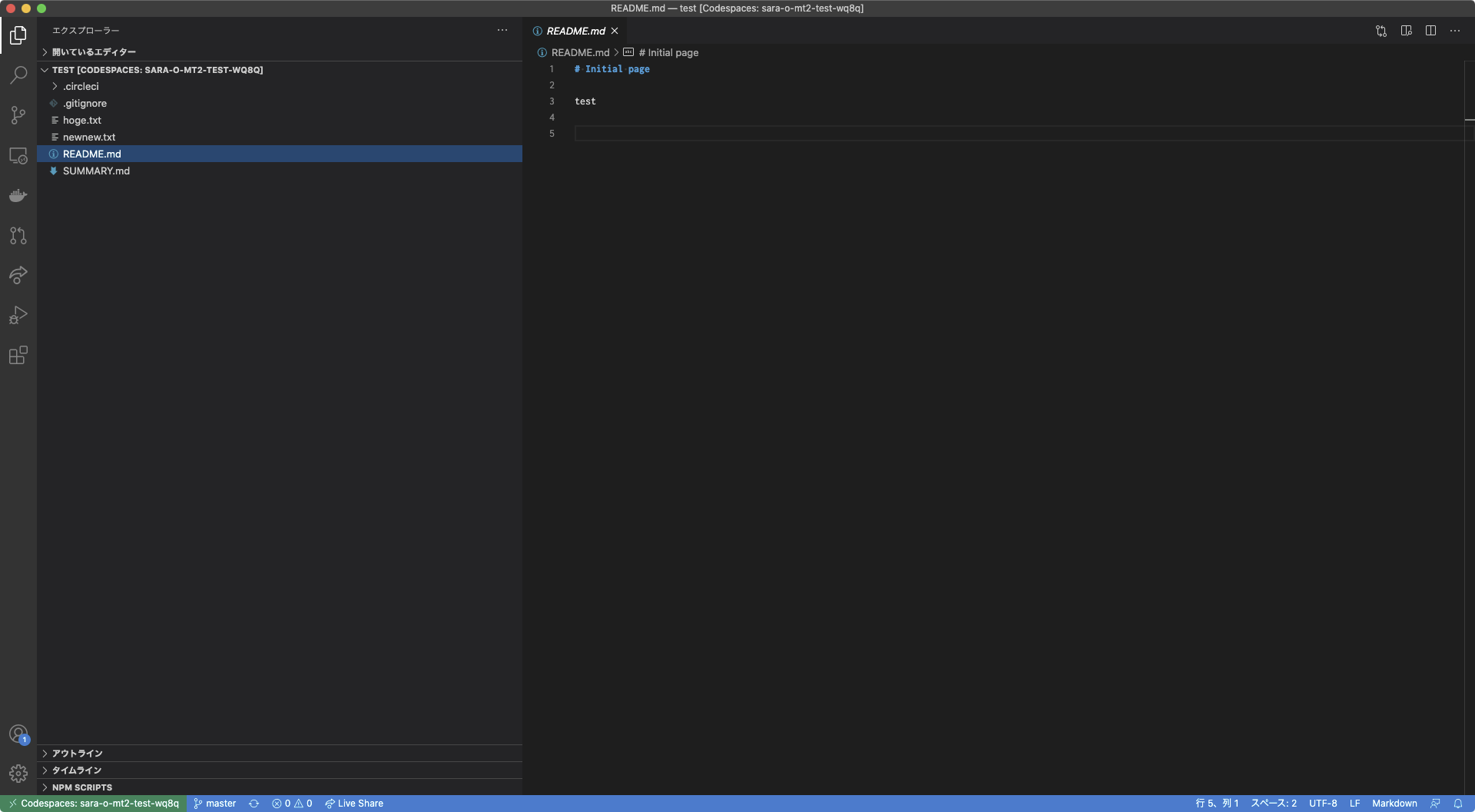Image resolution: width=1475 pixels, height=812 pixels.
Task: Open the Accounts menu
Action: 18,734
